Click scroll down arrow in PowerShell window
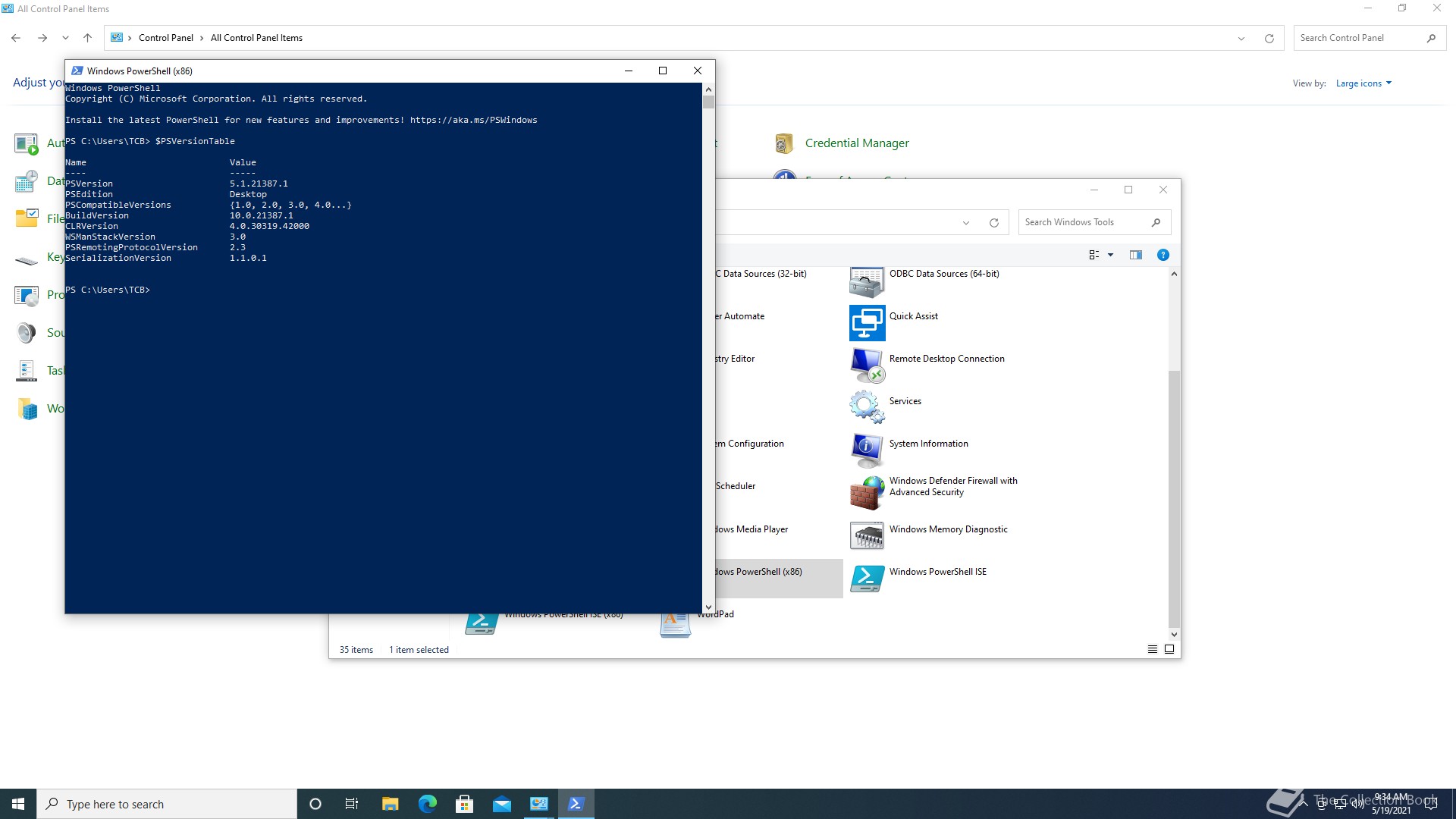This screenshot has width=1456, height=819. pyautogui.click(x=708, y=607)
